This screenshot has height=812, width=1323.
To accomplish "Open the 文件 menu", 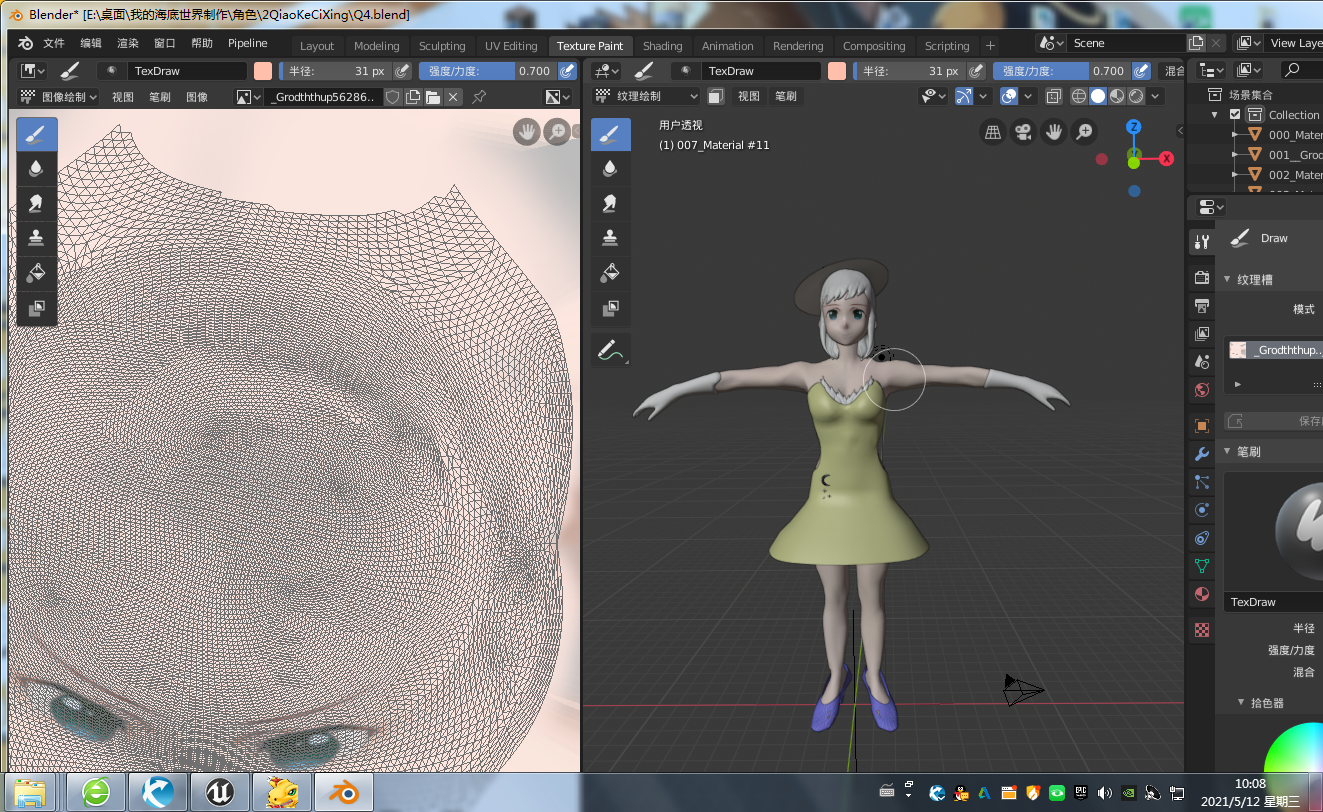I will [54, 43].
